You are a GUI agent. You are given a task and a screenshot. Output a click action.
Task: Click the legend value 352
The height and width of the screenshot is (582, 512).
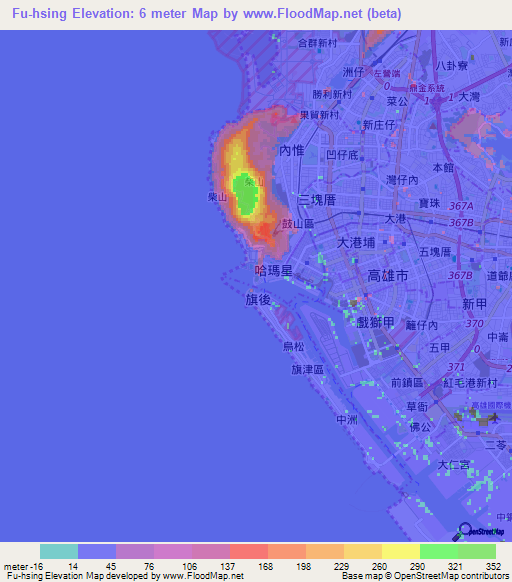493,567
